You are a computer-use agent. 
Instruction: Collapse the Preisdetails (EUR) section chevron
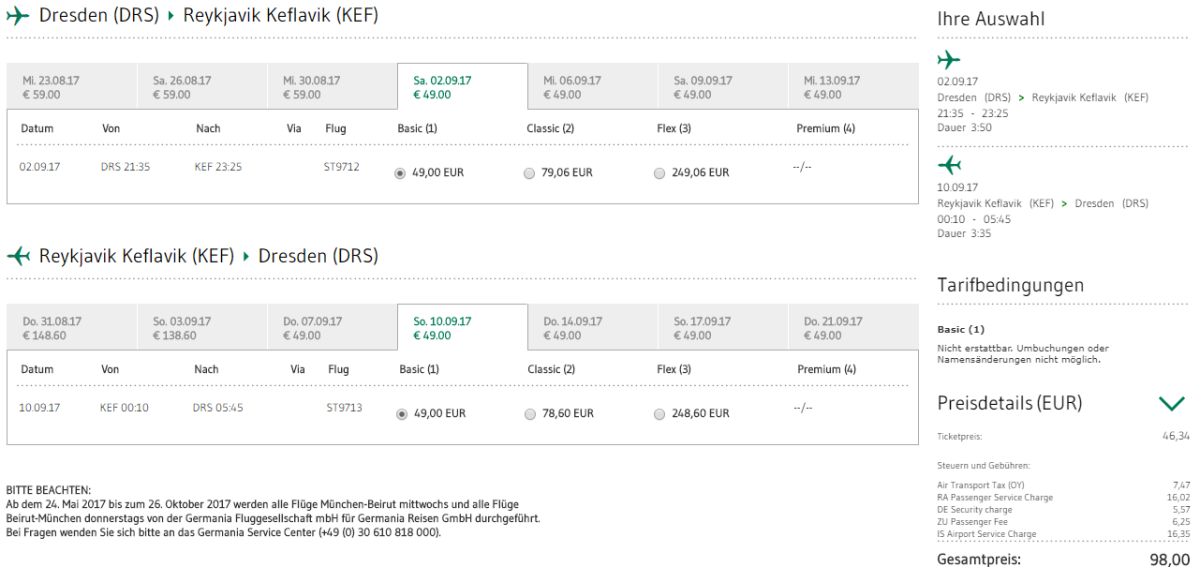tap(1171, 404)
